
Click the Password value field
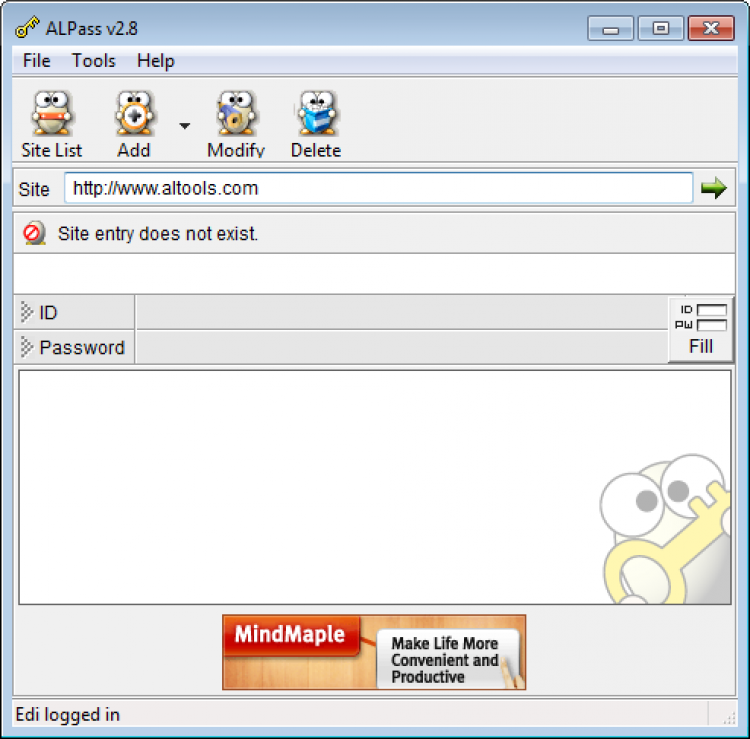click(401, 347)
